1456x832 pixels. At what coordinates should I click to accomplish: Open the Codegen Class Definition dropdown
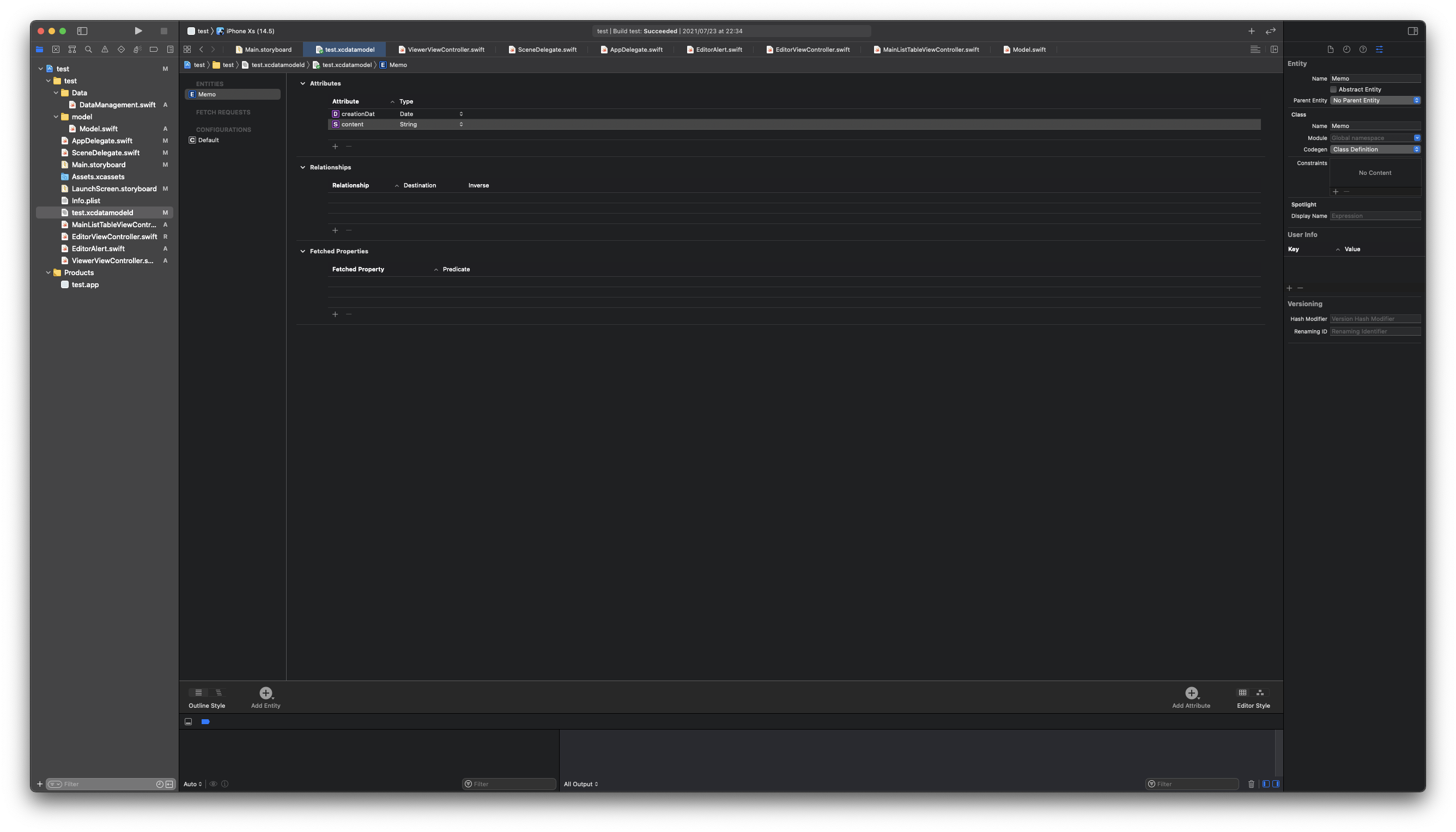[x=1375, y=150]
